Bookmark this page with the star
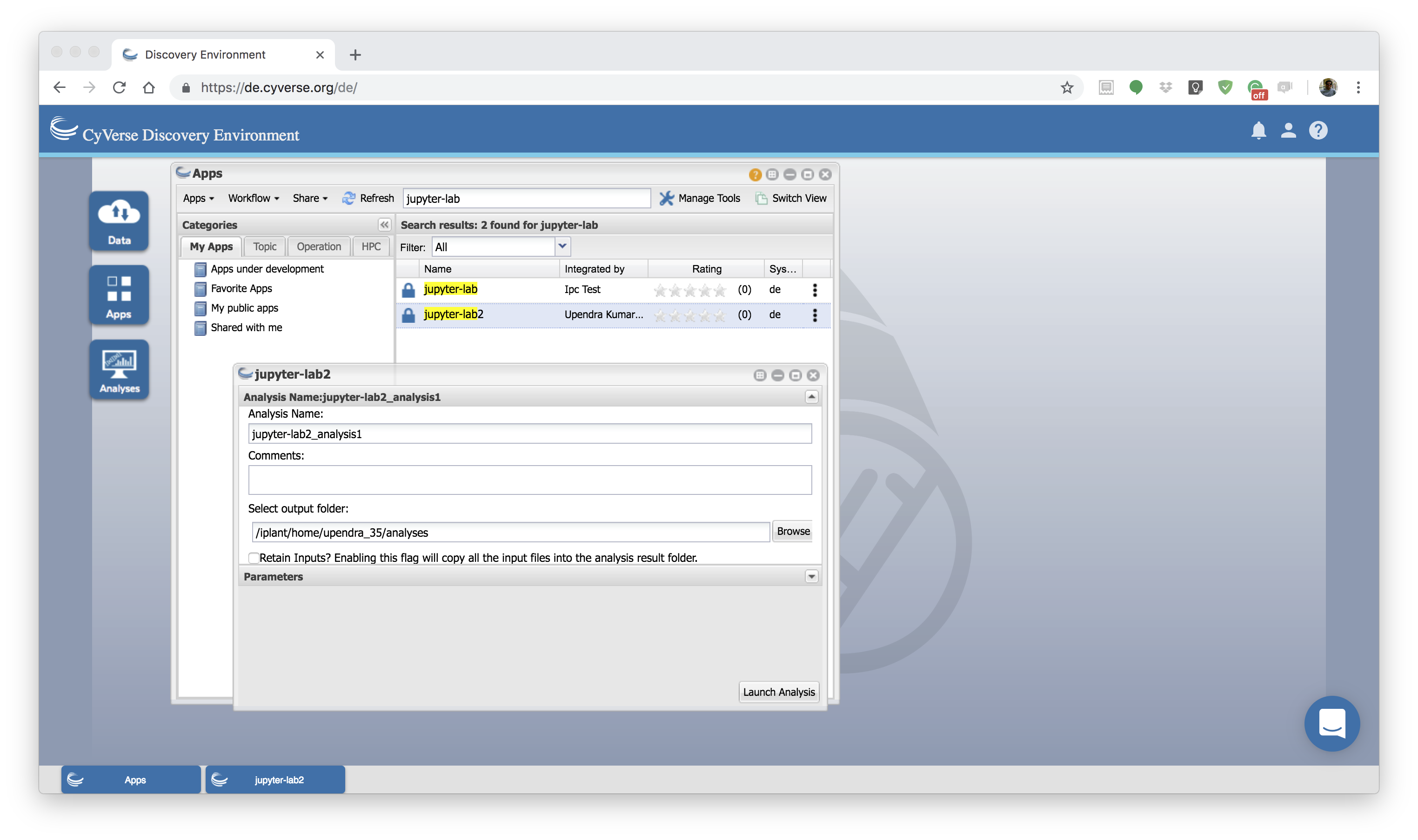The height and width of the screenshot is (840, 1418). pos(1066,87)
